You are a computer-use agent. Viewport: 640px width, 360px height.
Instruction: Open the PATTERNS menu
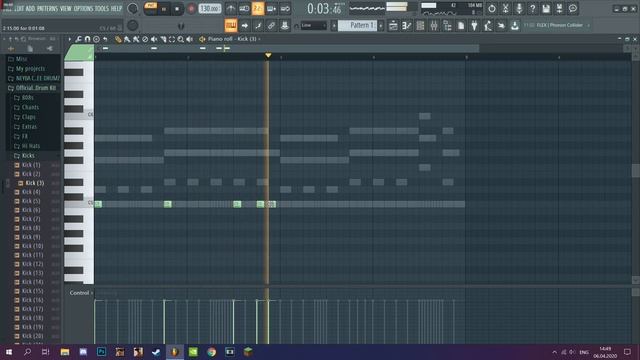47,9
